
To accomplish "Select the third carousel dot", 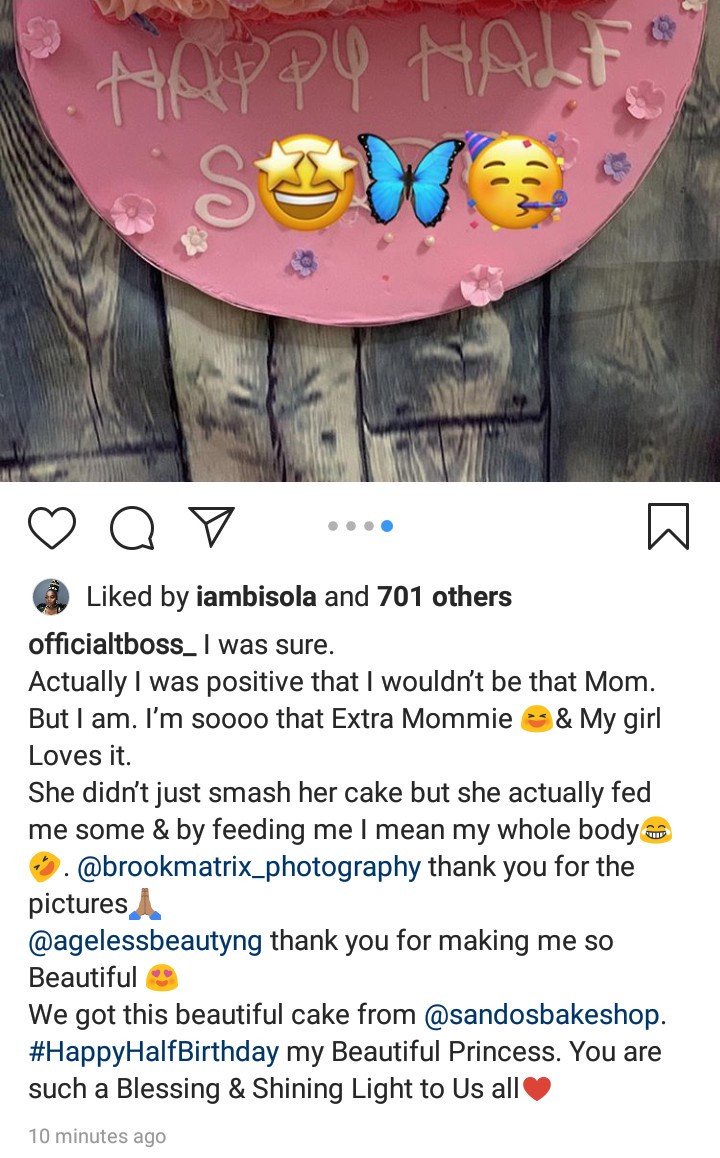I will click(369, 526).
